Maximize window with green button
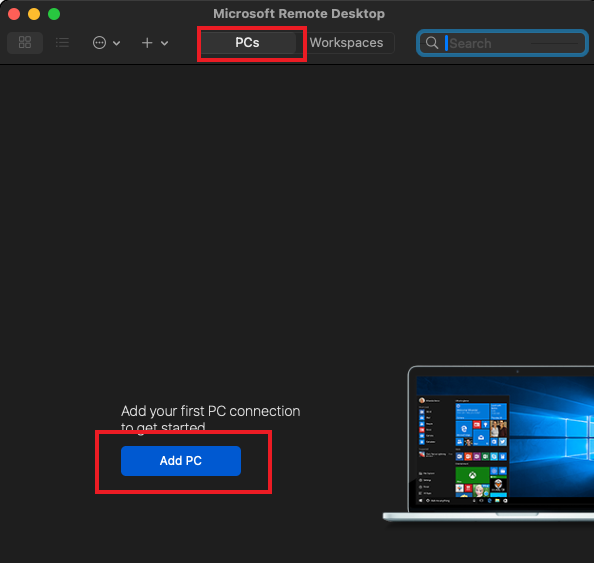The height and width of the screenshot is (563, 594). 54,14
